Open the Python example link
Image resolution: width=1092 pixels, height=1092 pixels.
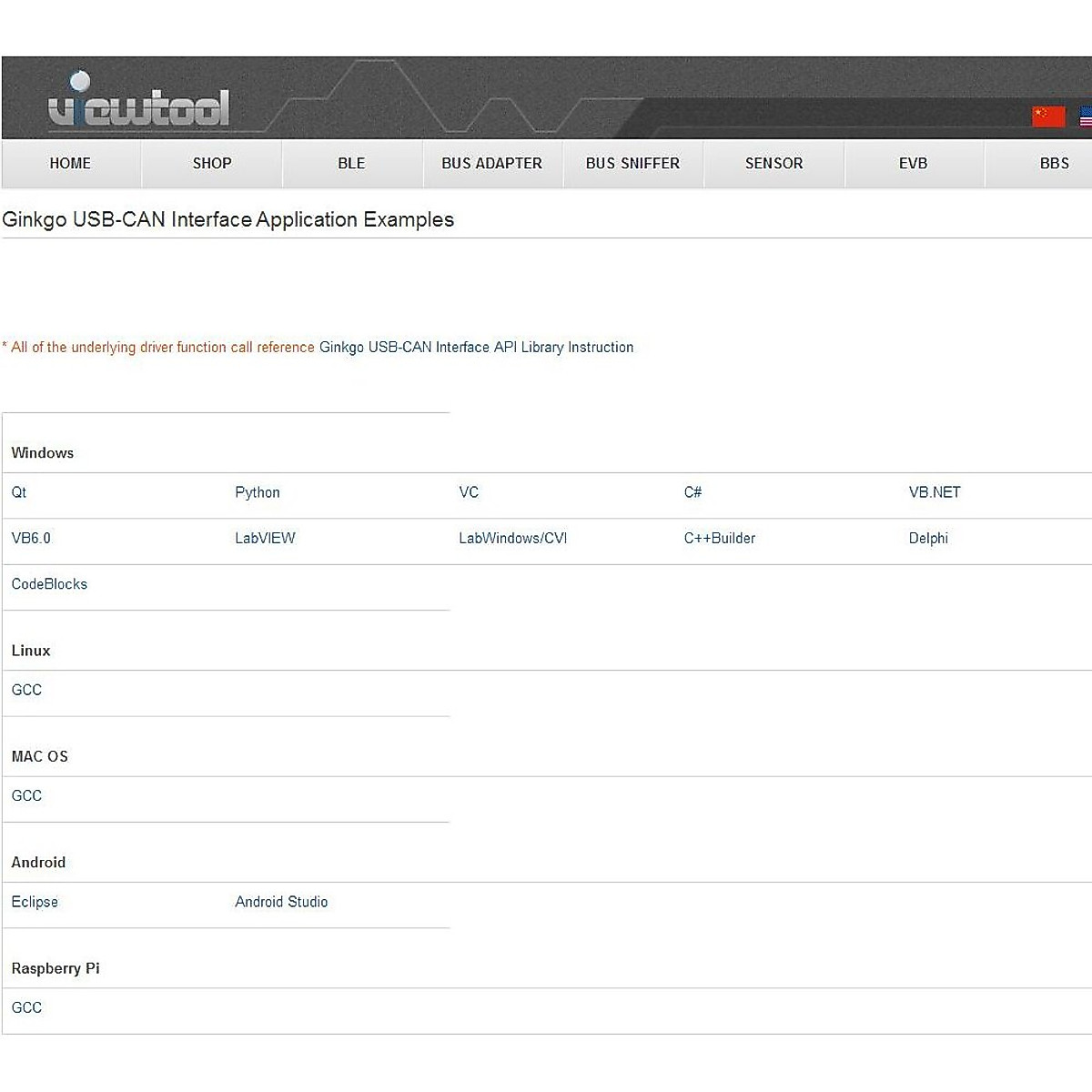(258, 492)
